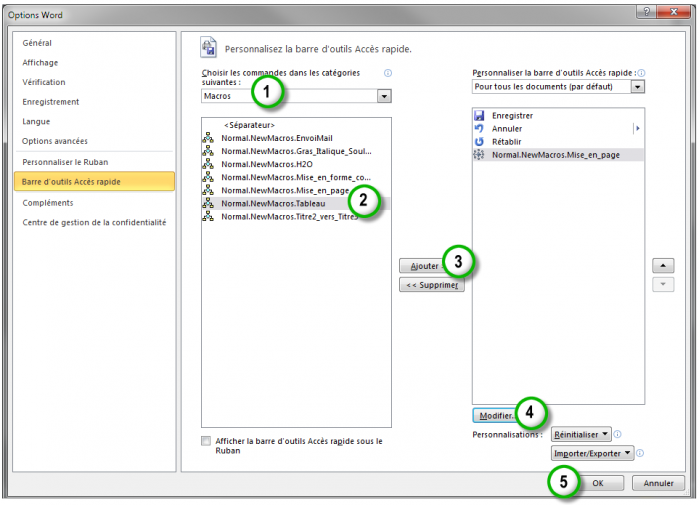699x505 pixels.
Task: Open the Macros category dropdown
Action: point(384,96)
